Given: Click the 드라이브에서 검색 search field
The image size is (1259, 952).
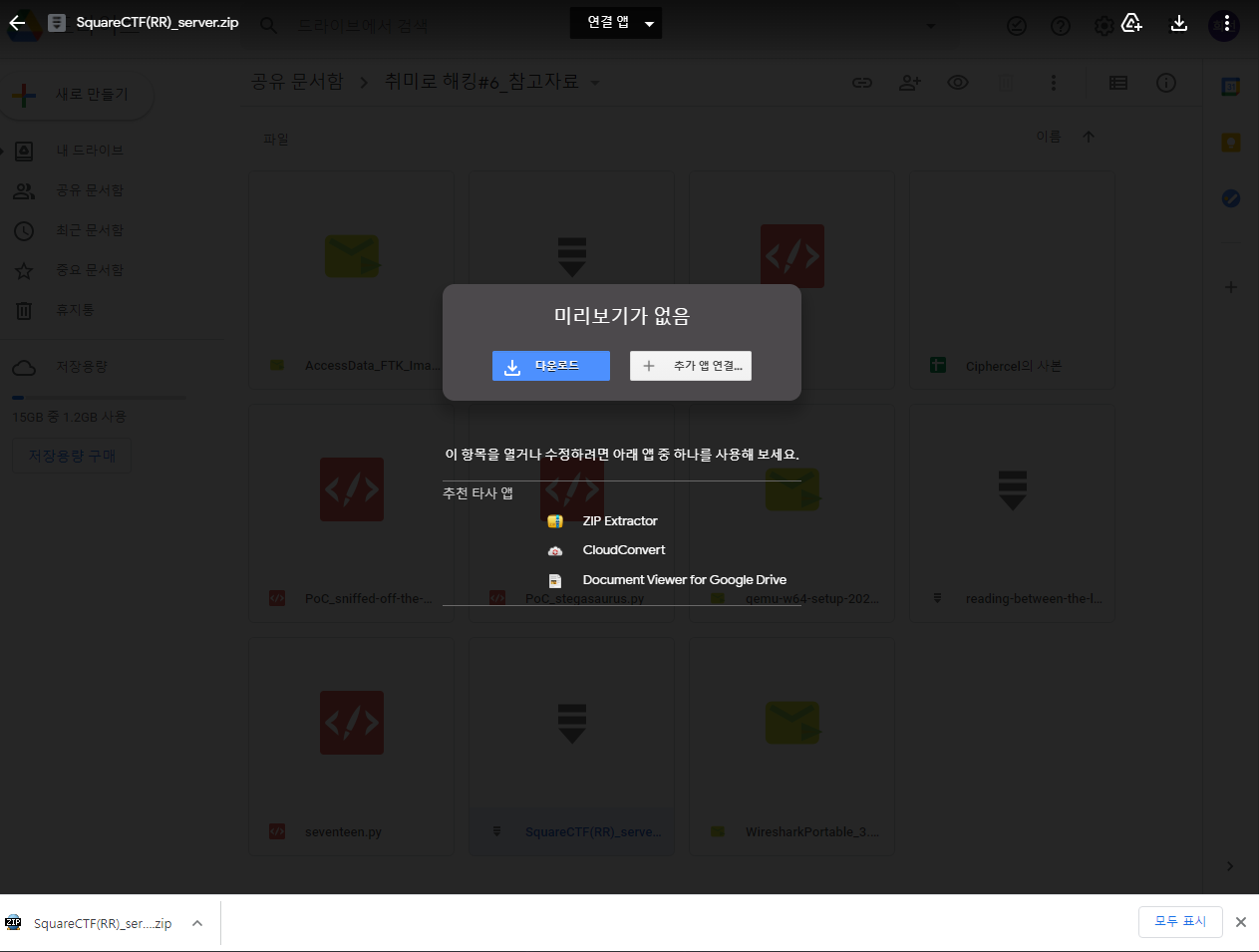Looking at the screenshot, I should tap(363, 26).
